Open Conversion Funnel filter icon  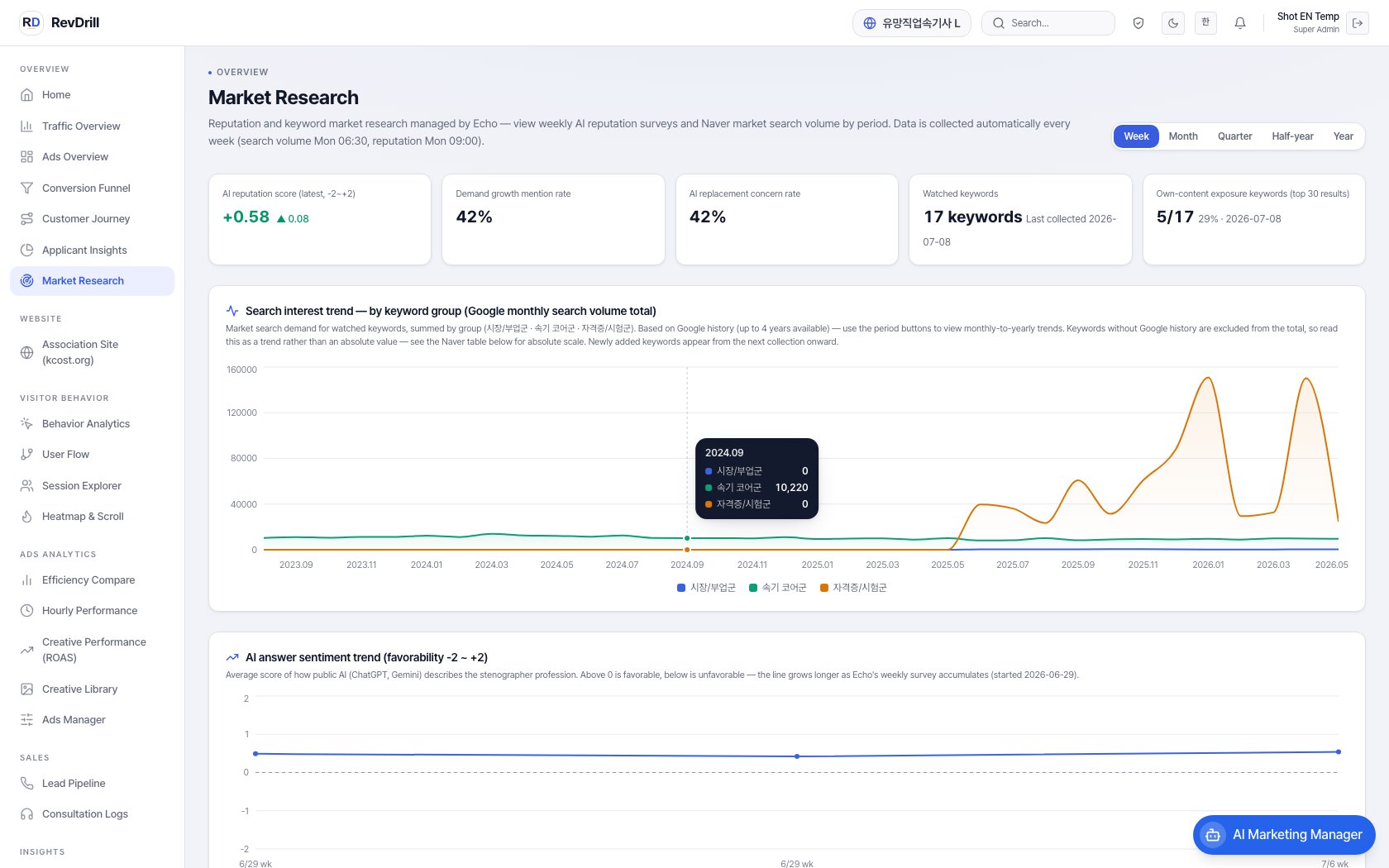[27, 188]
